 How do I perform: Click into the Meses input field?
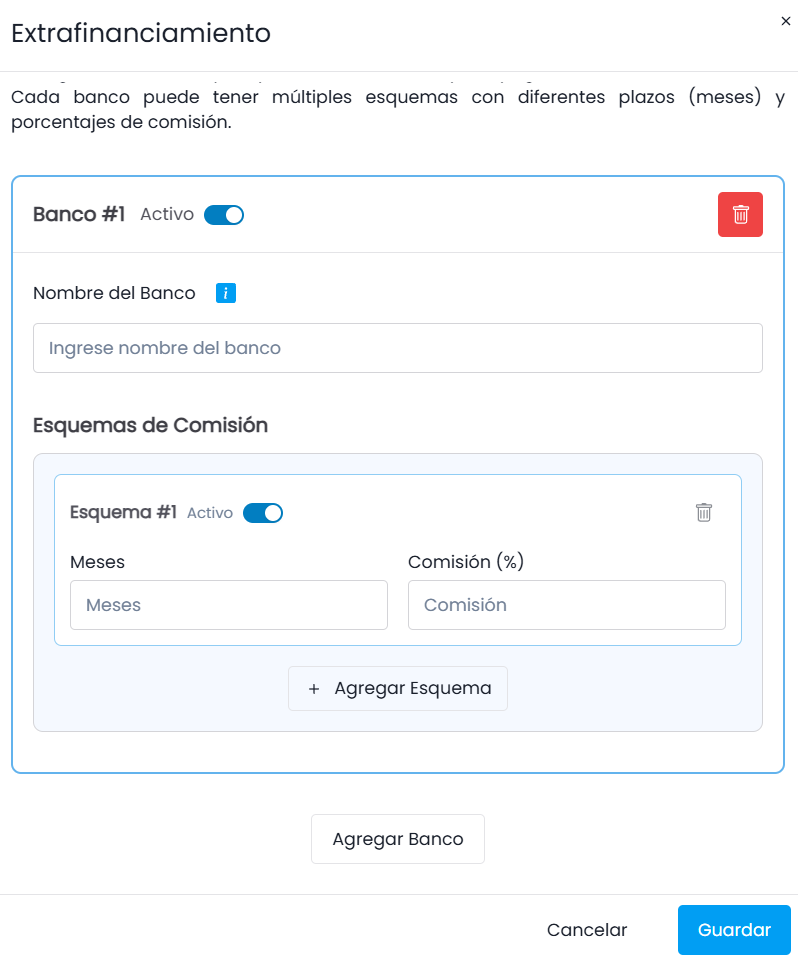click(x=229, y=605)
